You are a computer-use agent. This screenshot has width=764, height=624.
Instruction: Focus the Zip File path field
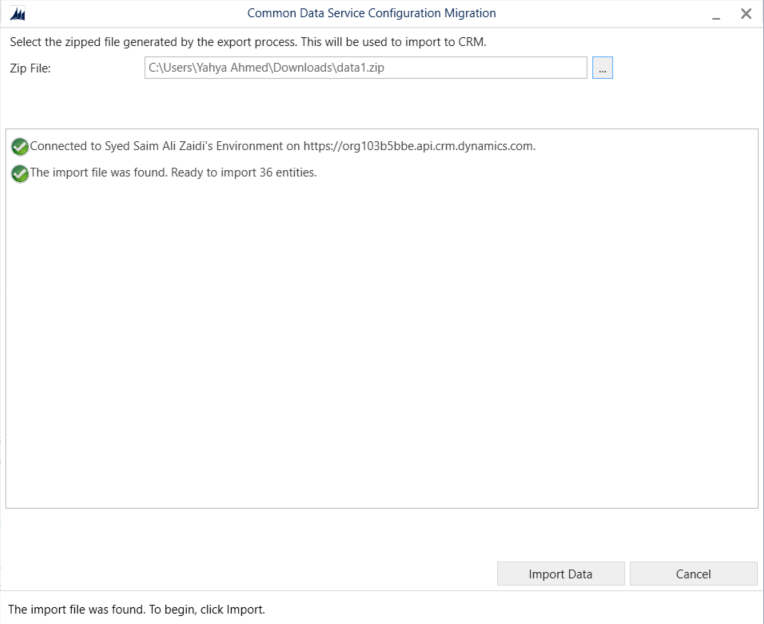[x=365, y=68]
